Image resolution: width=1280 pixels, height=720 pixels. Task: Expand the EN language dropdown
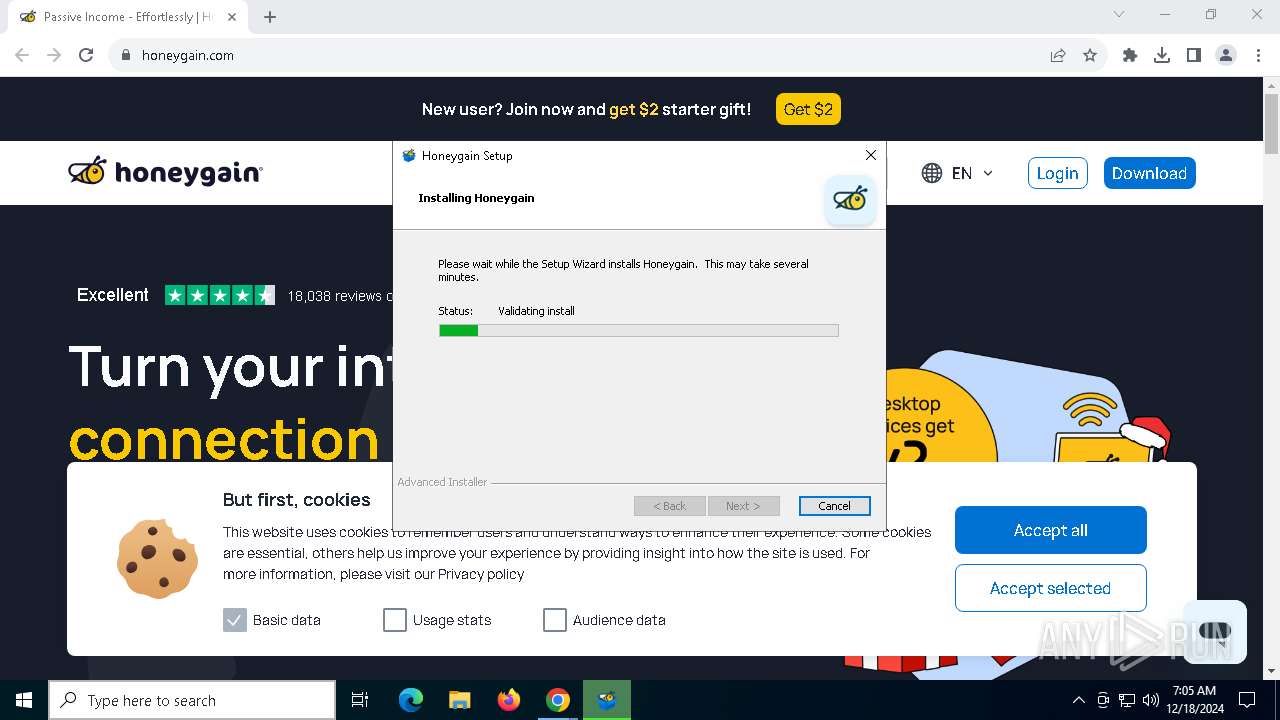point(973,173)
